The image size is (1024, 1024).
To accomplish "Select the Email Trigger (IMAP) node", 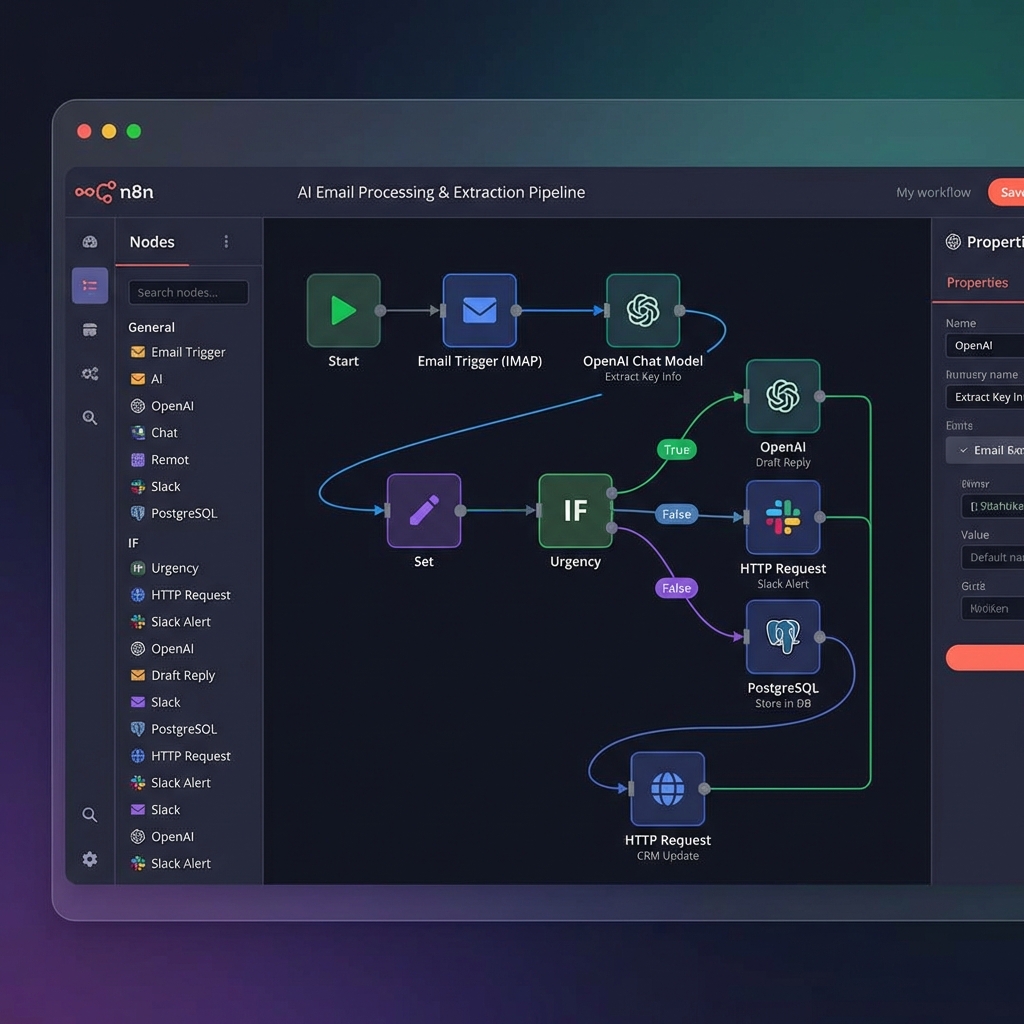I will (479, 310).
